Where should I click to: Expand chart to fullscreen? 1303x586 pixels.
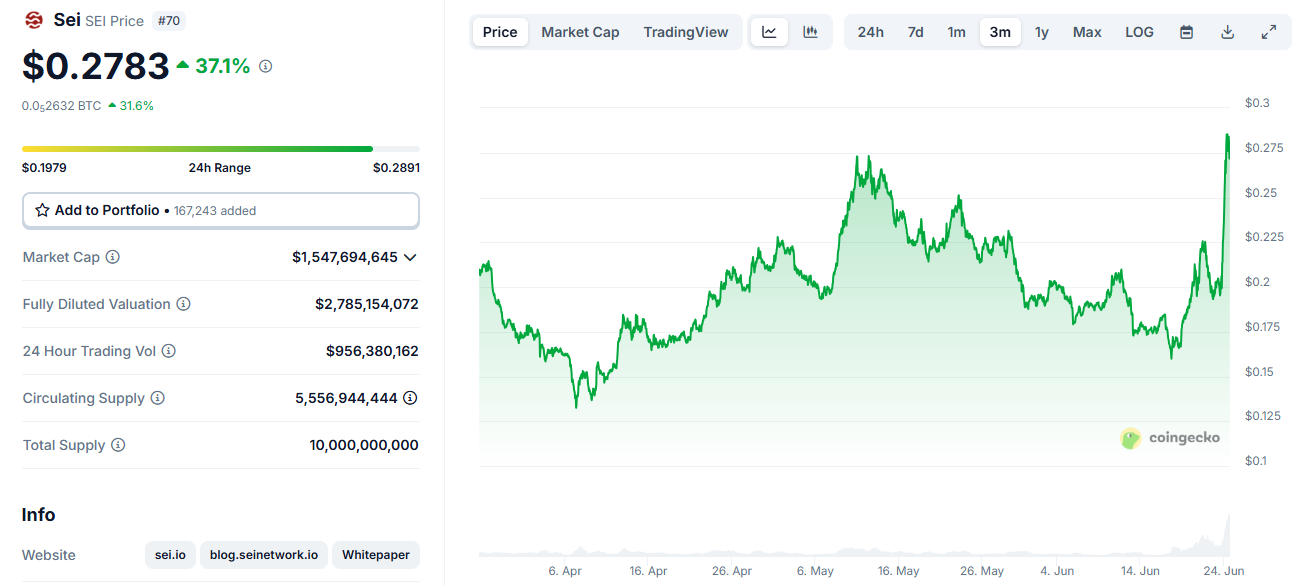(1268, 32)
